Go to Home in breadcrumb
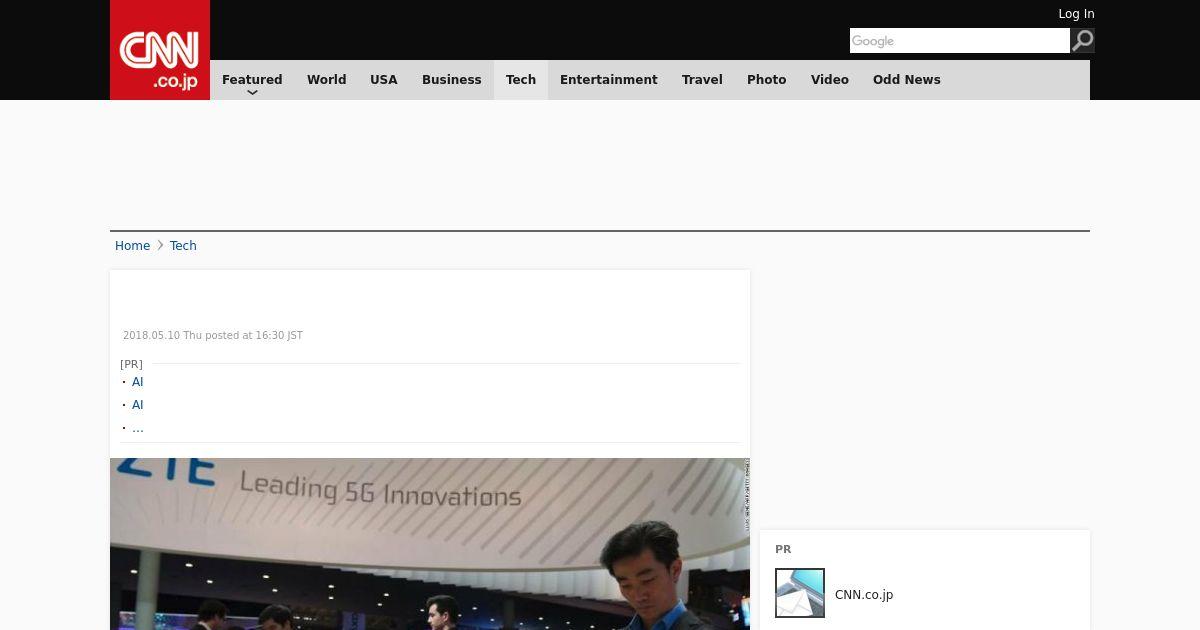The width and height of the screenshot is (1200, 630). [132, 246]
